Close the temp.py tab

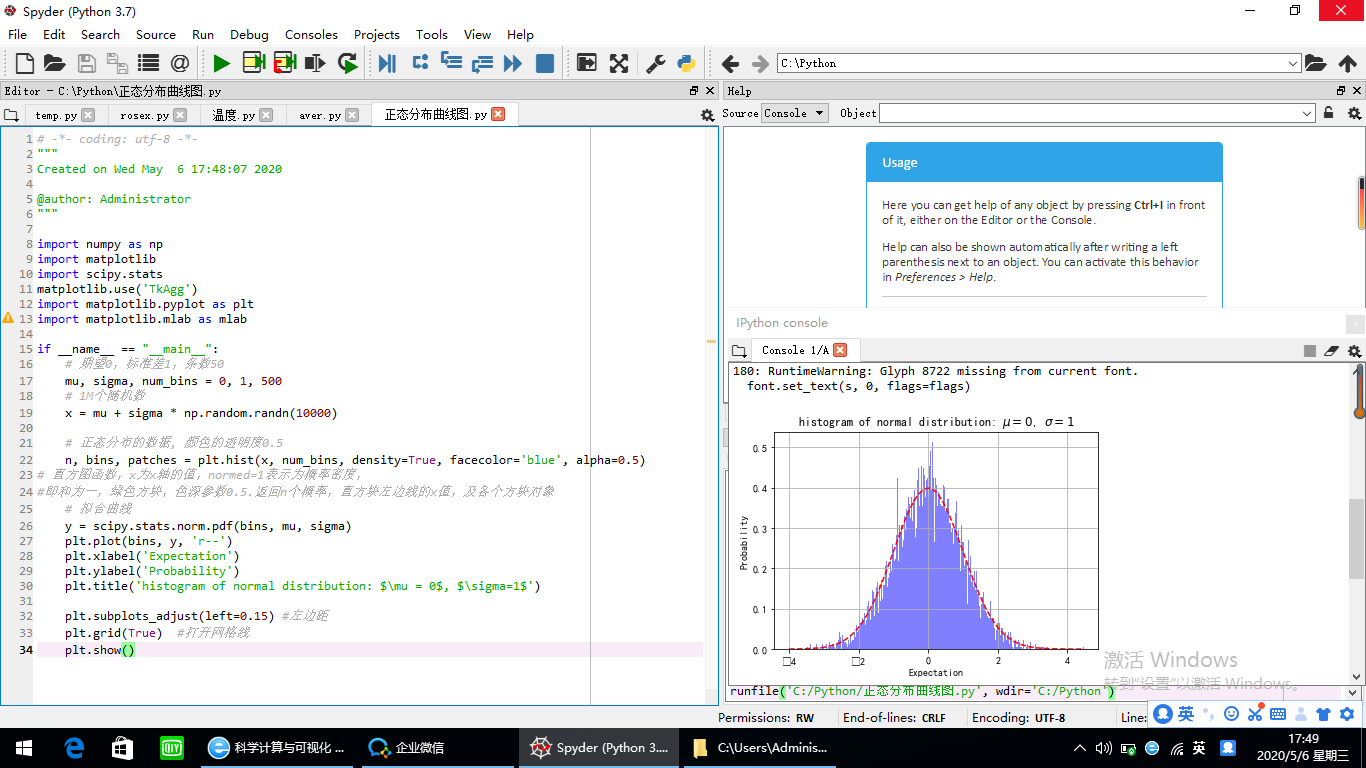pos(88,115)
